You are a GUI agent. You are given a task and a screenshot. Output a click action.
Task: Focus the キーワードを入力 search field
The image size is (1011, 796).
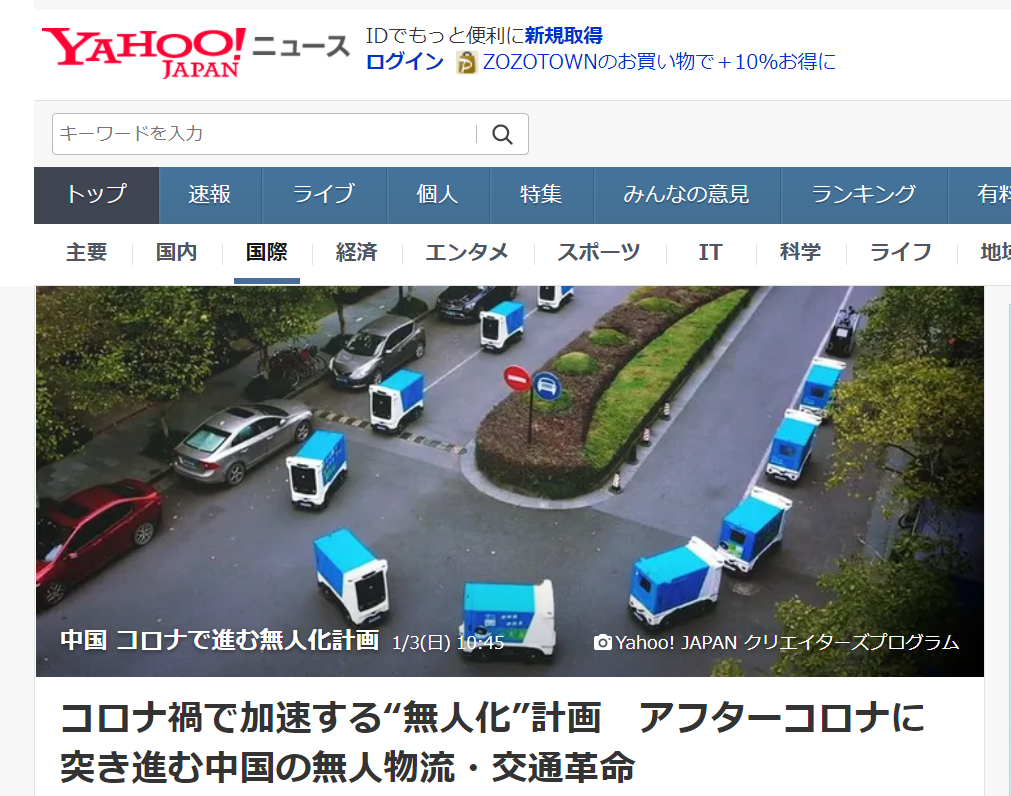pos(264,134)
